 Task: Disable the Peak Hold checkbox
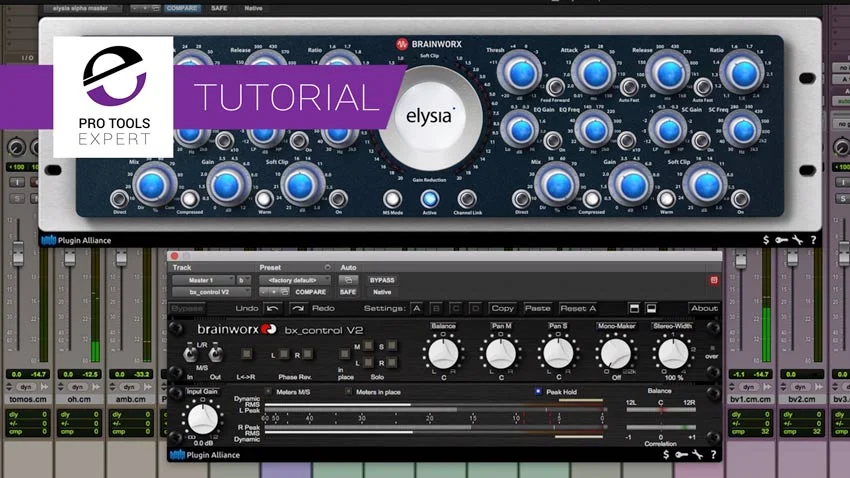click(x=538, y=391)
